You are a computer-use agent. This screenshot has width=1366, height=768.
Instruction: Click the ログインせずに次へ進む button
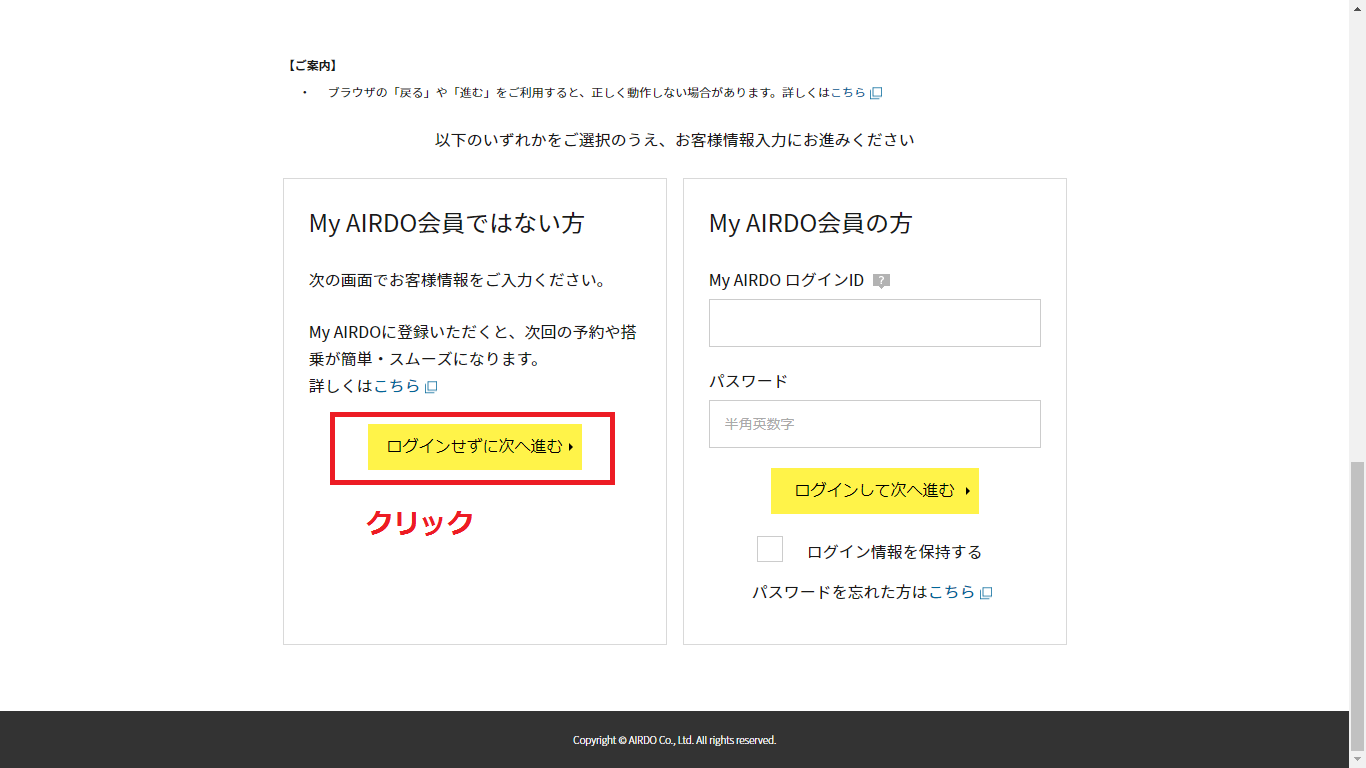[x=474, y=447]
